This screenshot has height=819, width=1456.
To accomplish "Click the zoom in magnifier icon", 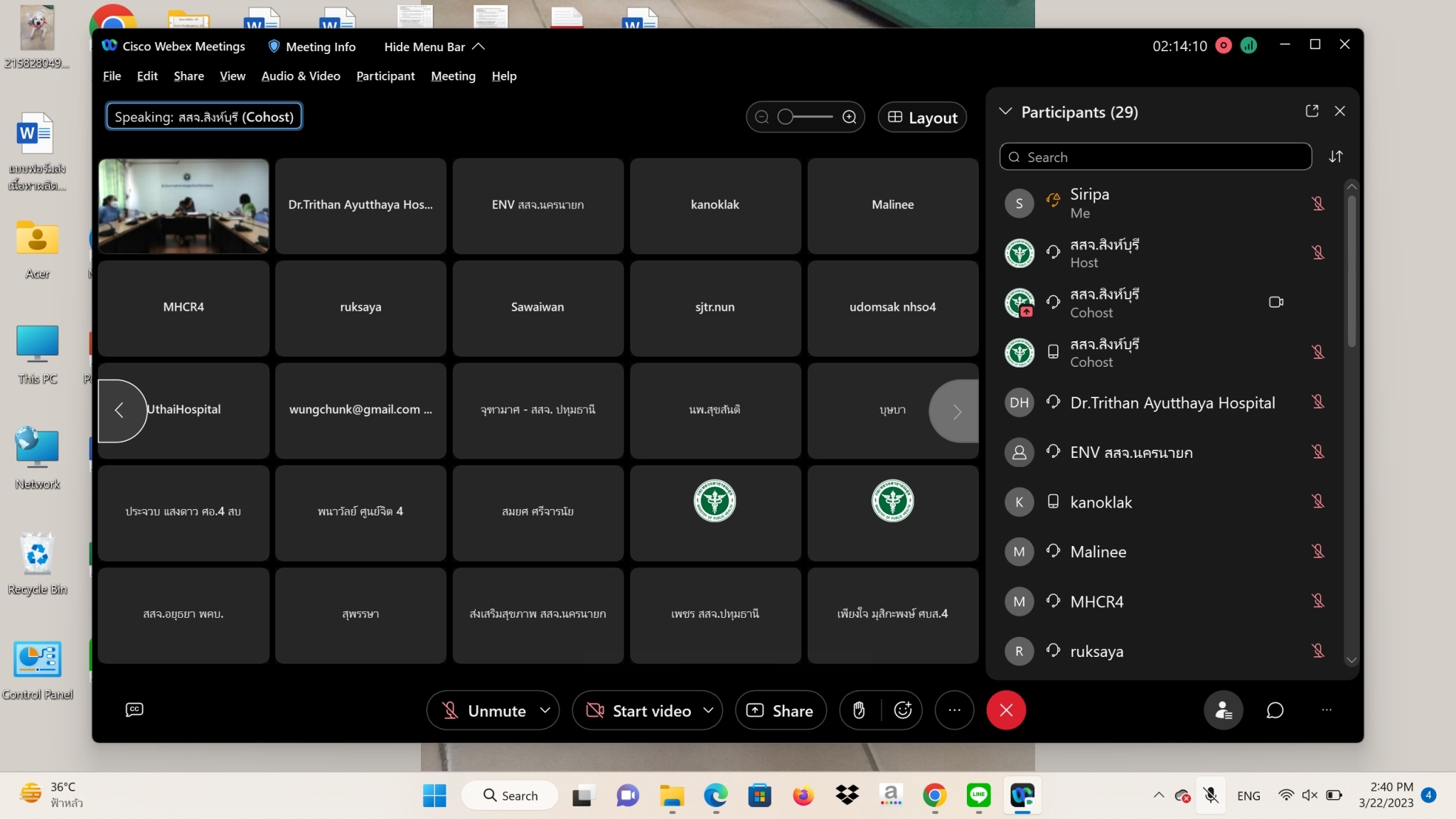I will coord(849,117).
